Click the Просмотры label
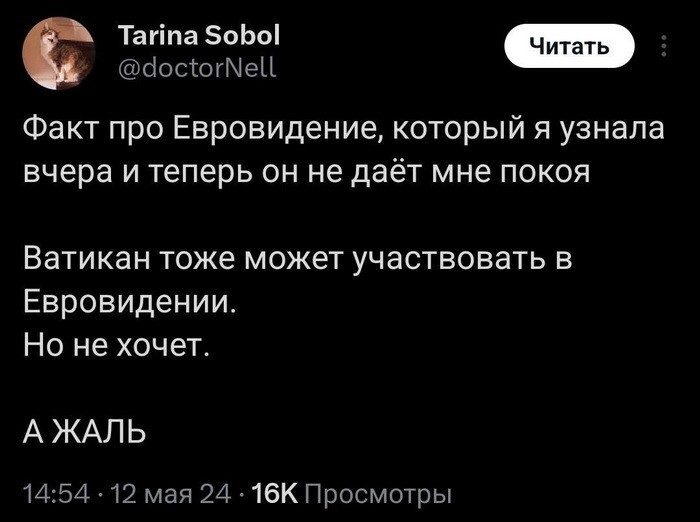Screen dimensions: 700x522 point(376,493)
